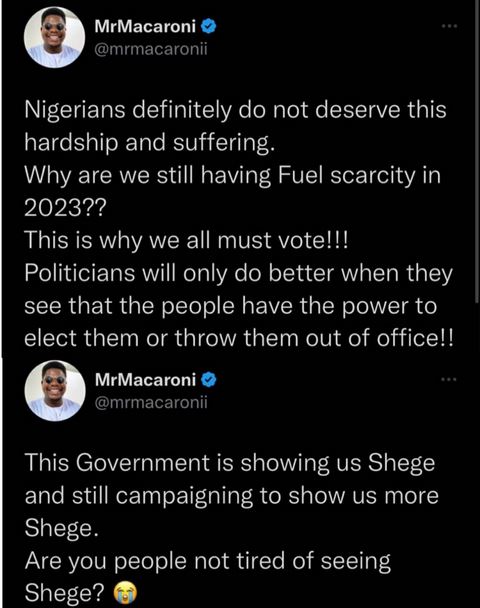
Task: Open MrMacaroni display name on the first tweet
Action: [145, 27]
